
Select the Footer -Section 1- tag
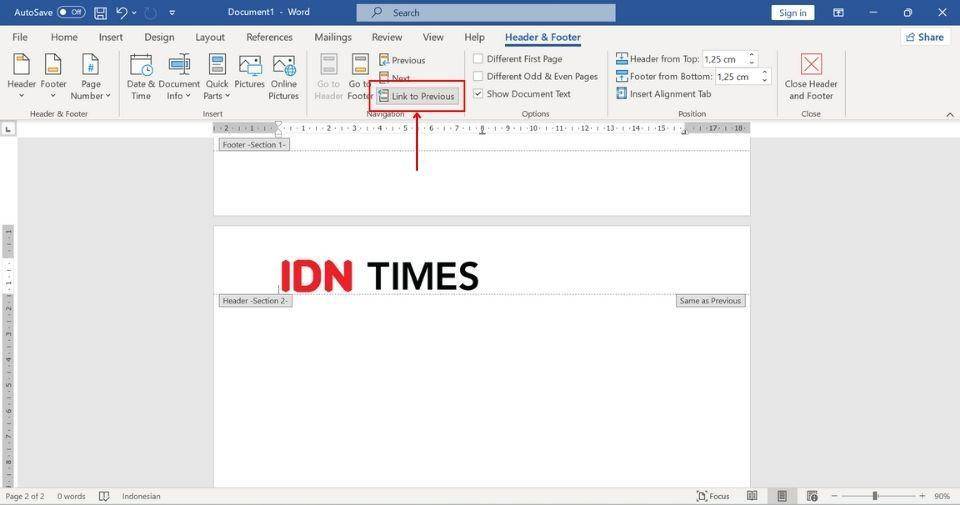(253, 145)
